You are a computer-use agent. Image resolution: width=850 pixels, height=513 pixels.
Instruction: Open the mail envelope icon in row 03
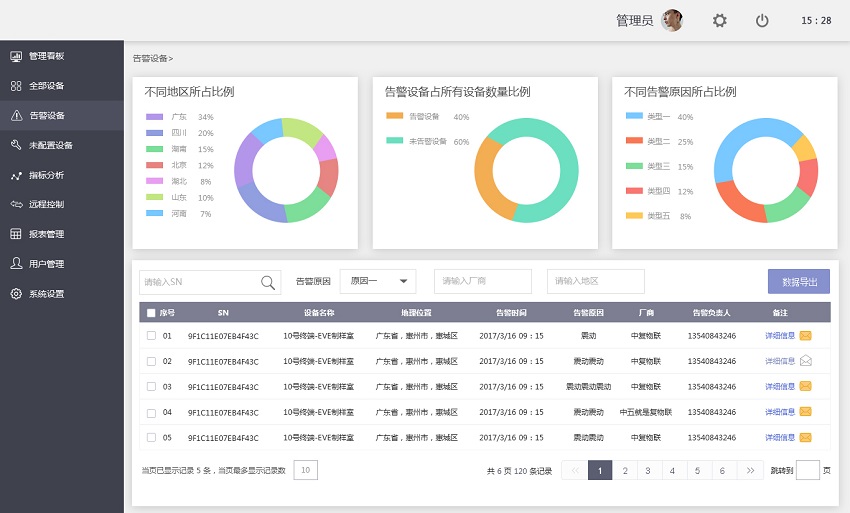pos(806,386)
